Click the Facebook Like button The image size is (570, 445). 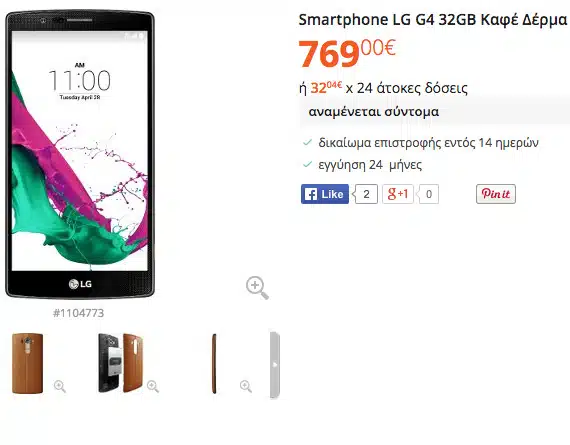pos(325,194)
